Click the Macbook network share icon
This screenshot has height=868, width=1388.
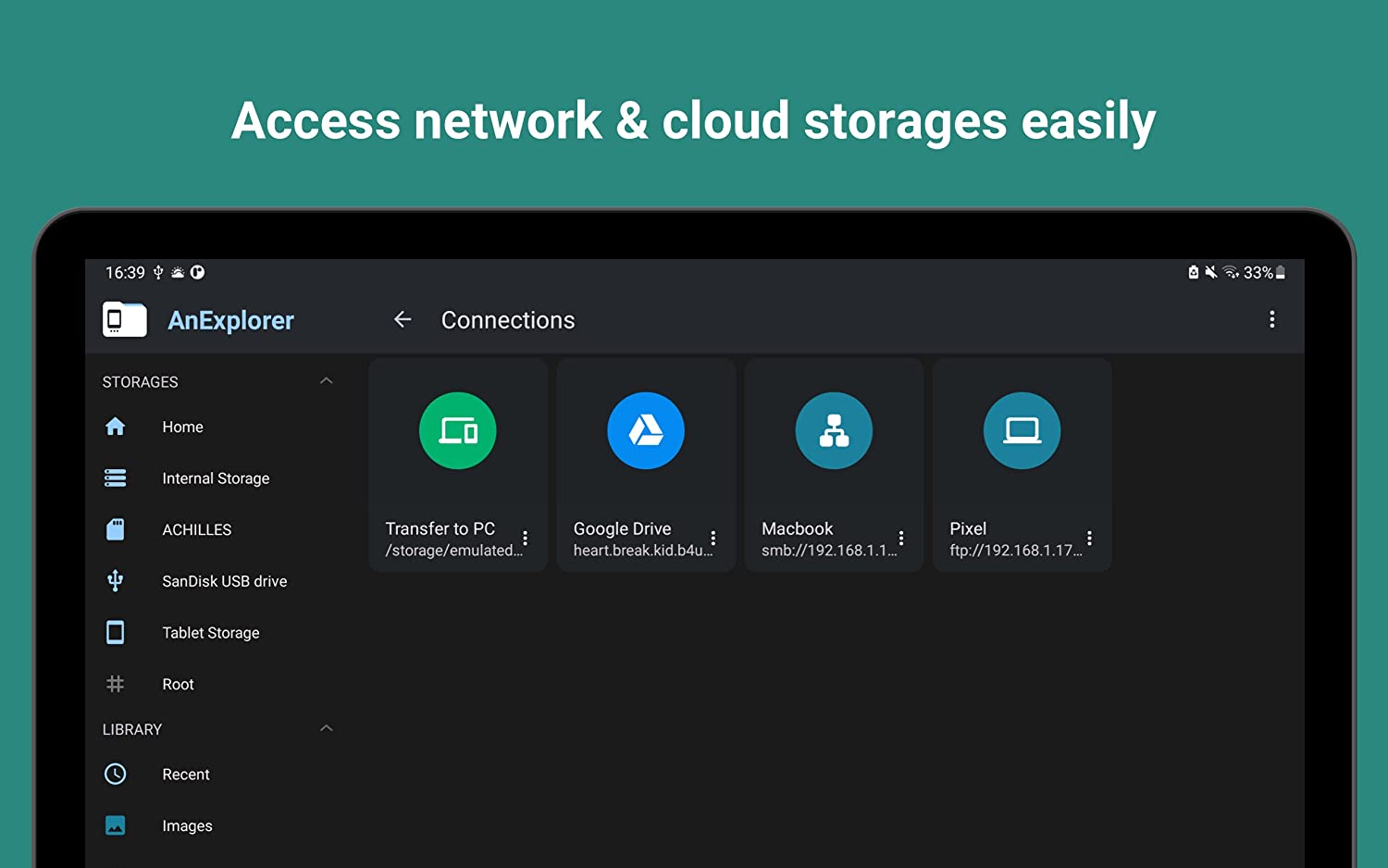click(x=834, y=430)
